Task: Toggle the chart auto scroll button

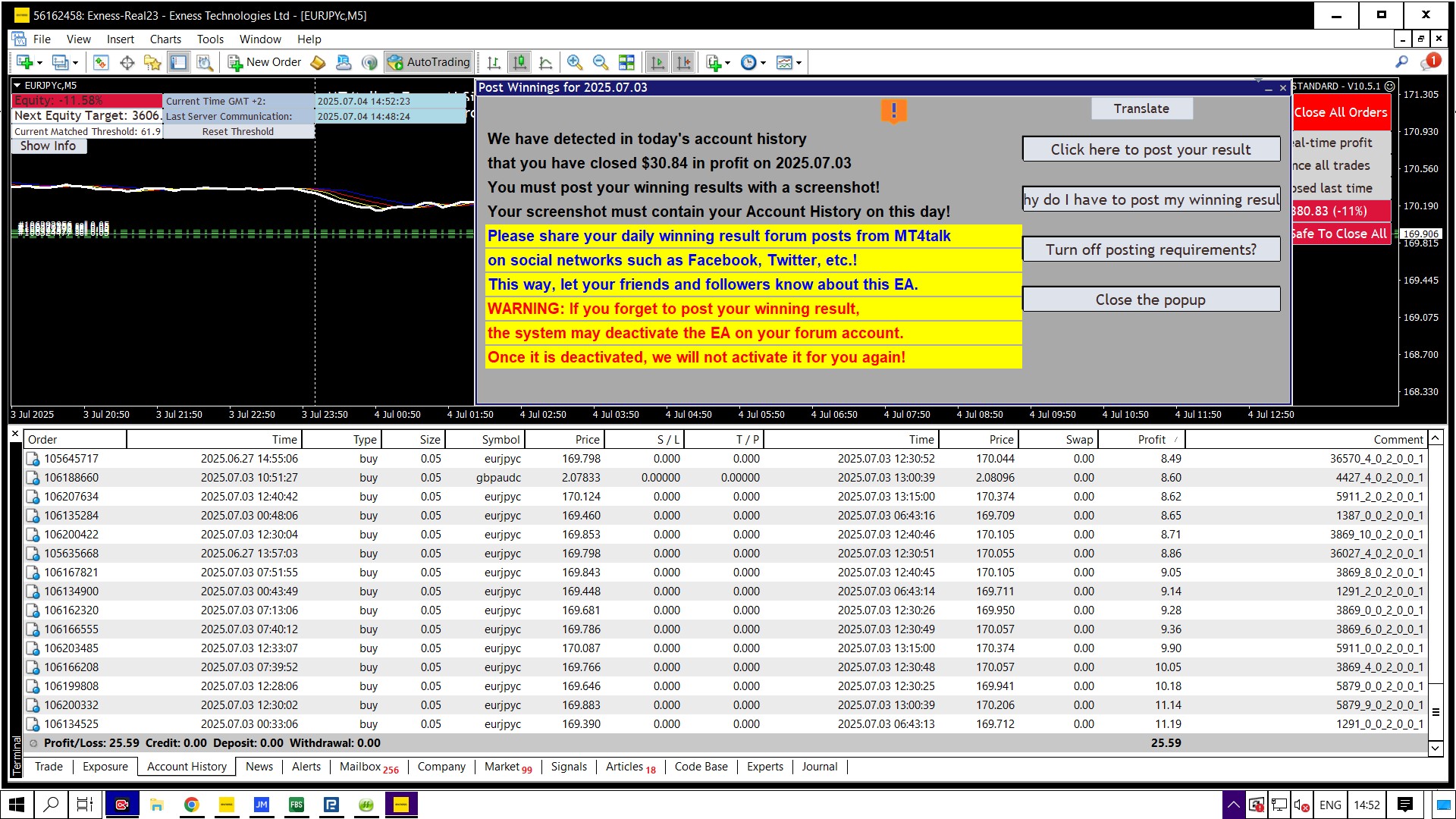Action: [657, 62]
